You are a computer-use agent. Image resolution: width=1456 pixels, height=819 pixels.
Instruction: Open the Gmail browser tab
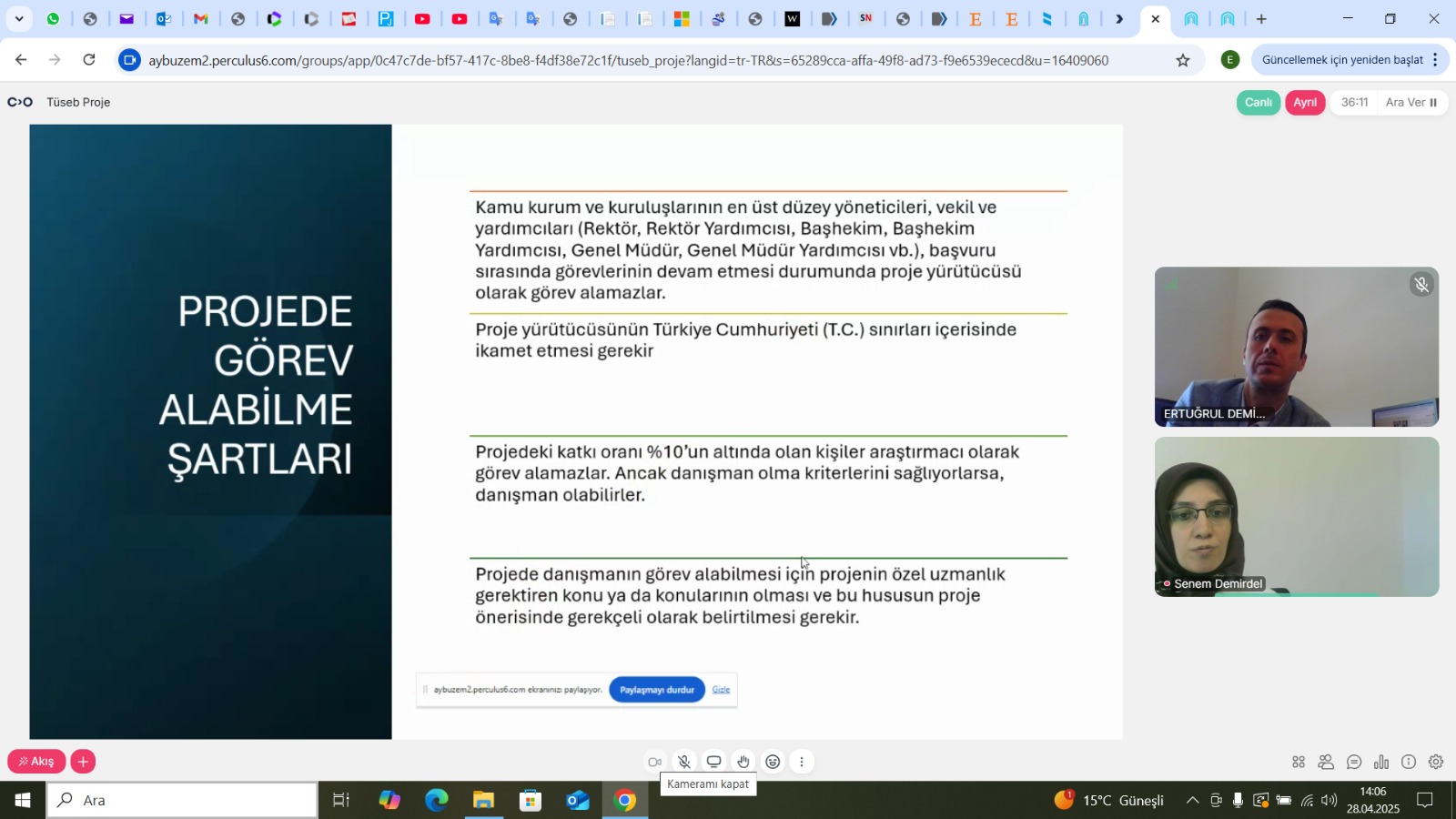coord(201,19)
